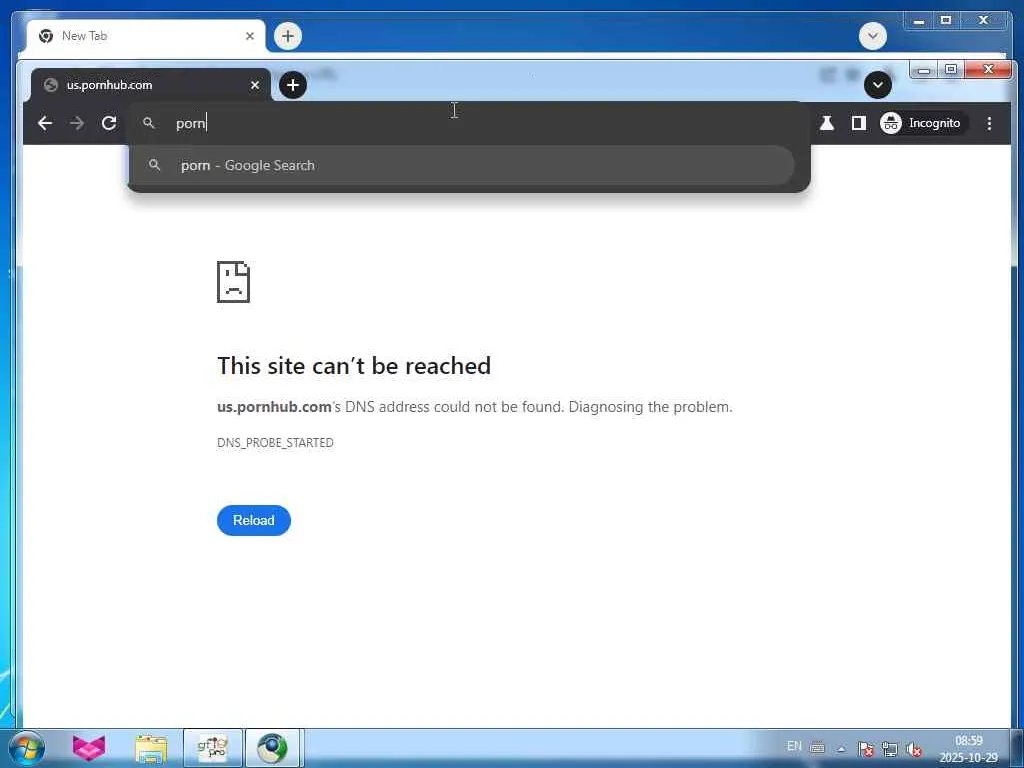Select the 'porn - Google Search' suggestion
The image size is (1024, 768).
462,165
